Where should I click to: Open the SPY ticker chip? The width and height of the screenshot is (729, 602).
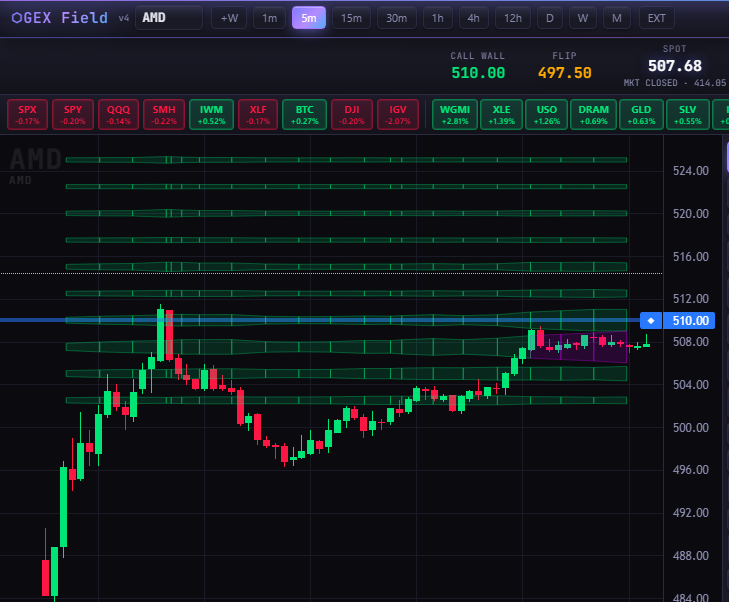(x=73, y=114)
